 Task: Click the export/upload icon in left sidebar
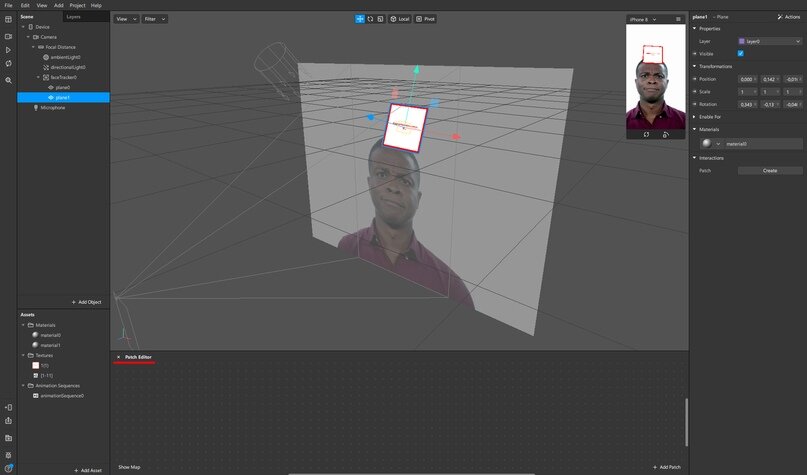8,420
